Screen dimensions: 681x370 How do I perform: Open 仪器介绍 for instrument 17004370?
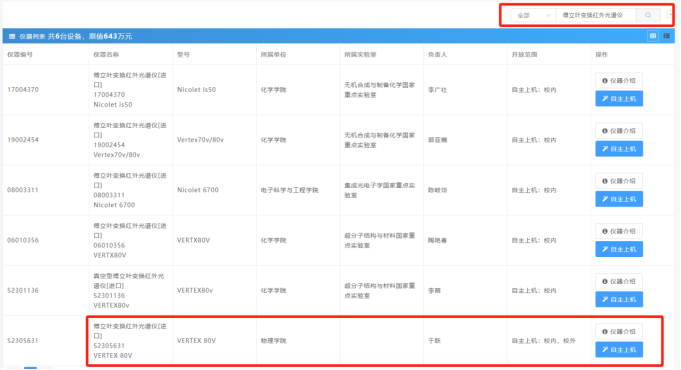619,81
